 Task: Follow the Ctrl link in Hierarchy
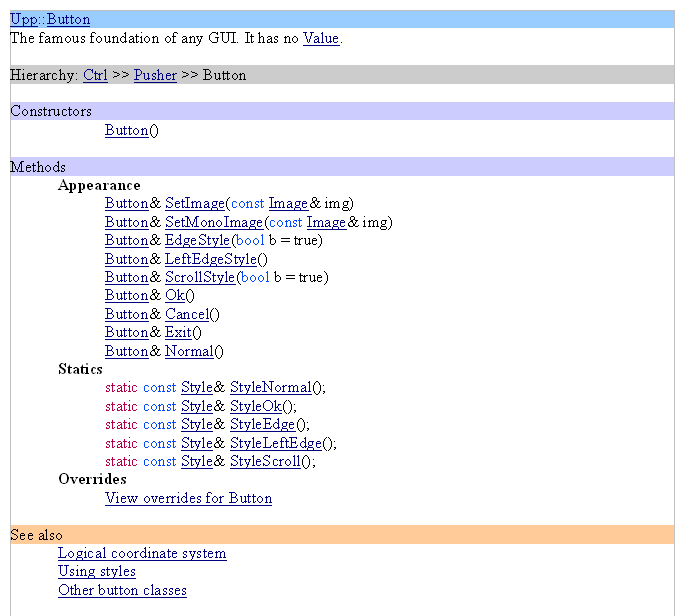[95, 75]
